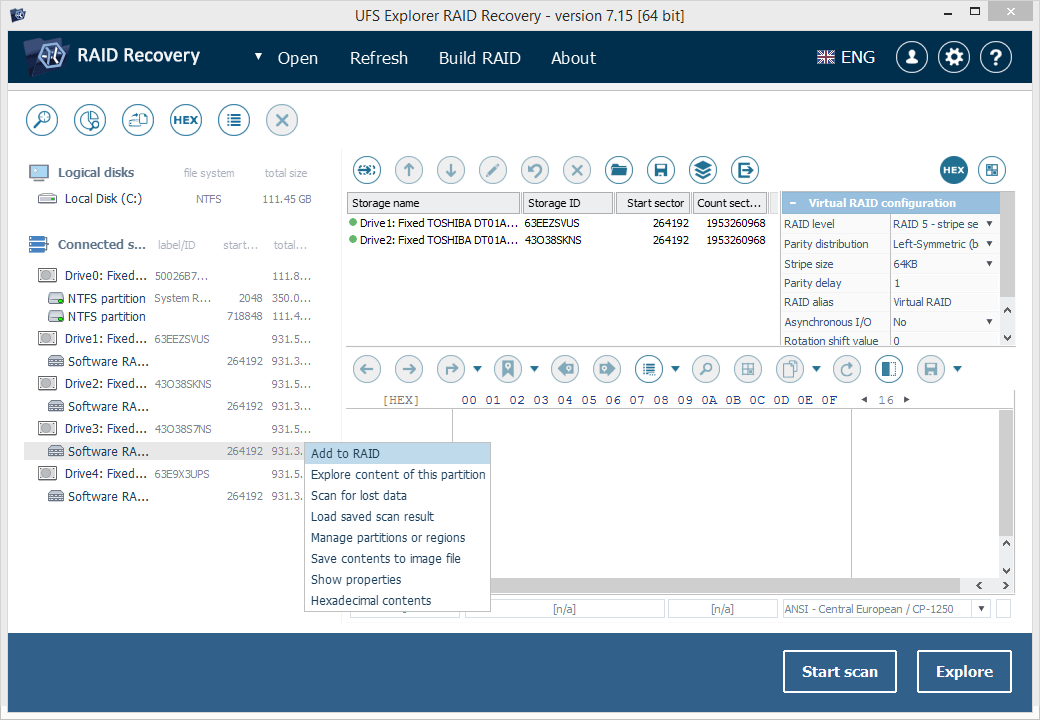Click the list properties icon in top toolbar

tap(233, 120)
